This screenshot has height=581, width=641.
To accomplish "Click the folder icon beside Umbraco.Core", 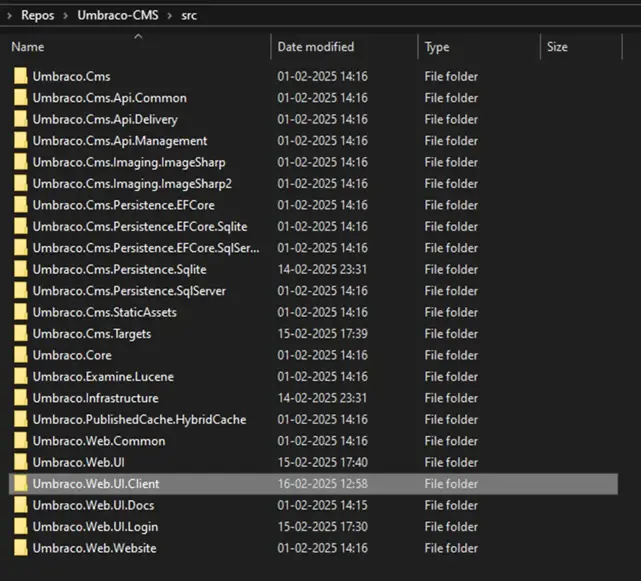I will click(20, 355).
